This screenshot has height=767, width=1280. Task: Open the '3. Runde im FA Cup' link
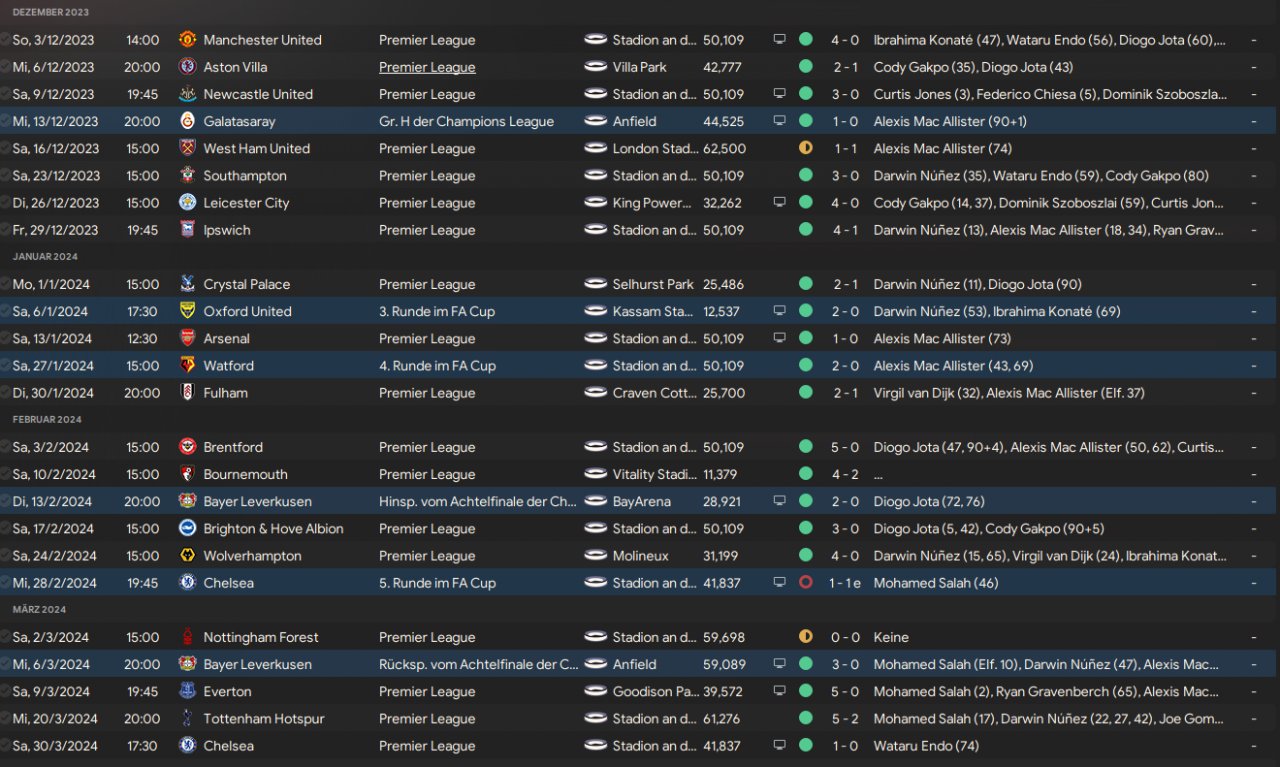437,311
